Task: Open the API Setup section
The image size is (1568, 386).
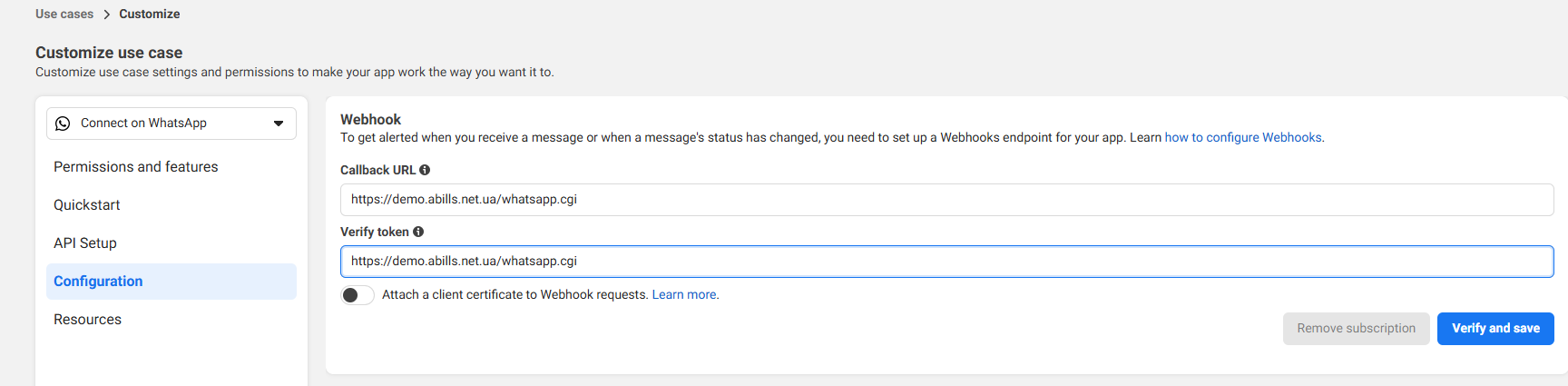Action: tap(85, 243)
